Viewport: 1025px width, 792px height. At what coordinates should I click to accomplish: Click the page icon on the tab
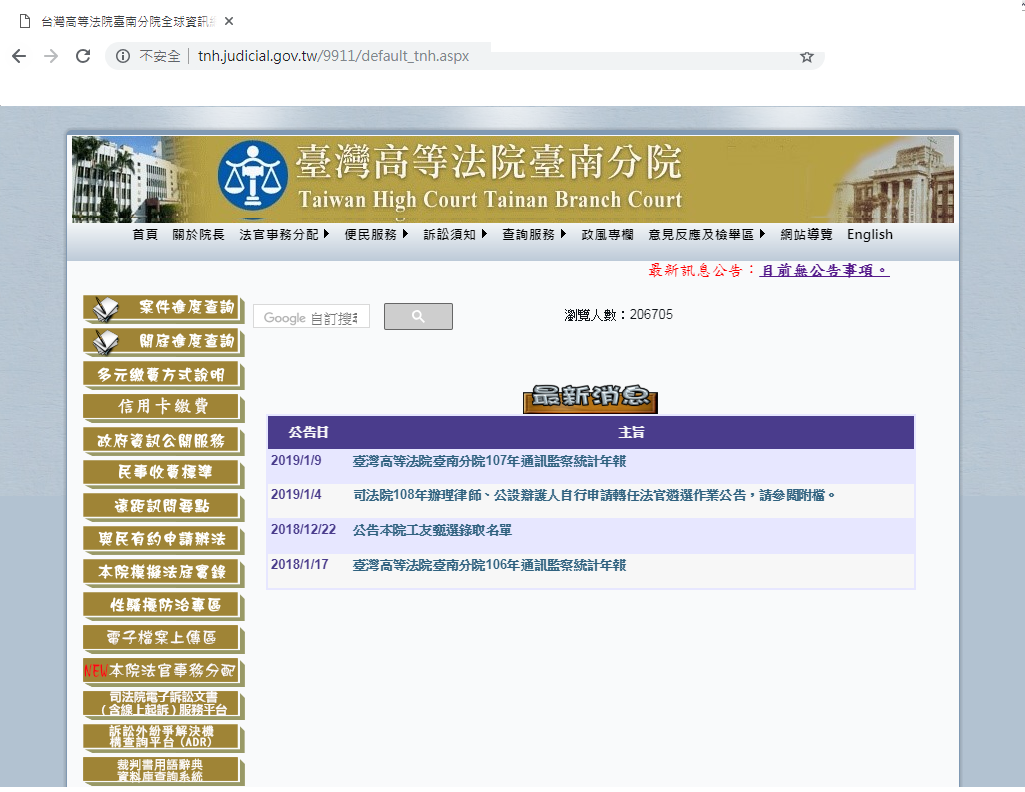click(x=25, y=22)
